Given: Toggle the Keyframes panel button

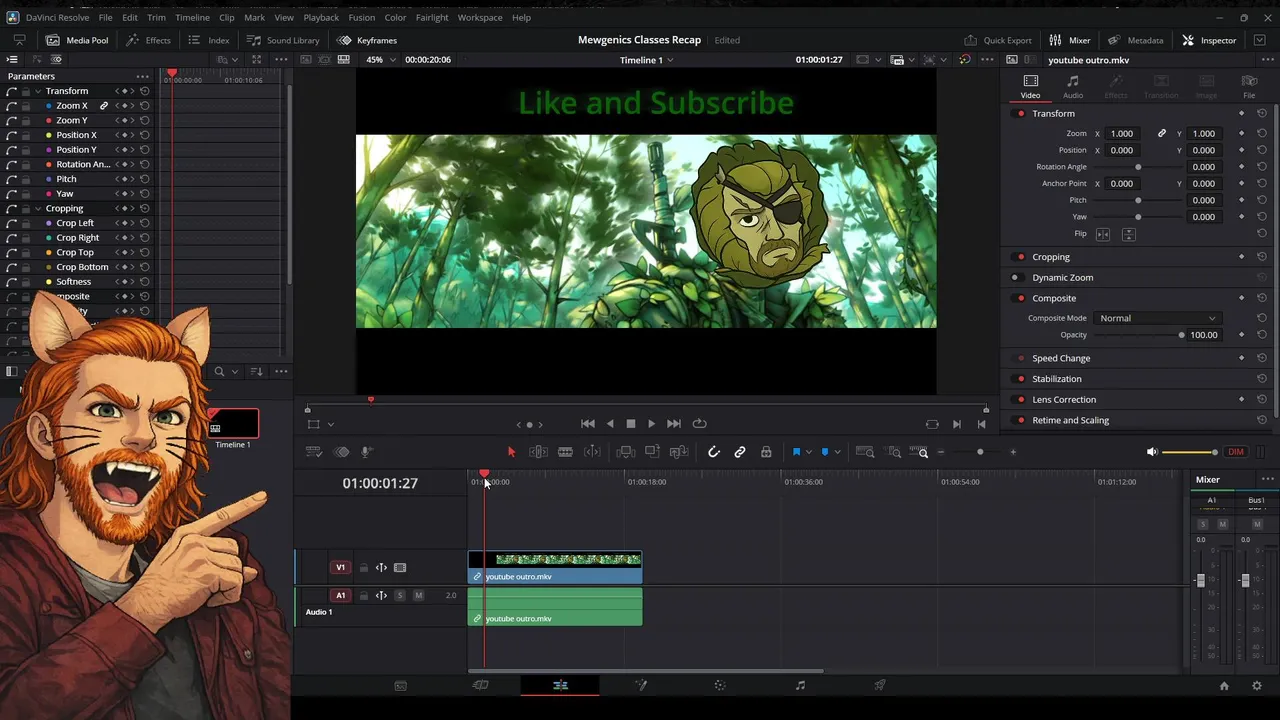Looking at the screenshot, I should point(367,40).
